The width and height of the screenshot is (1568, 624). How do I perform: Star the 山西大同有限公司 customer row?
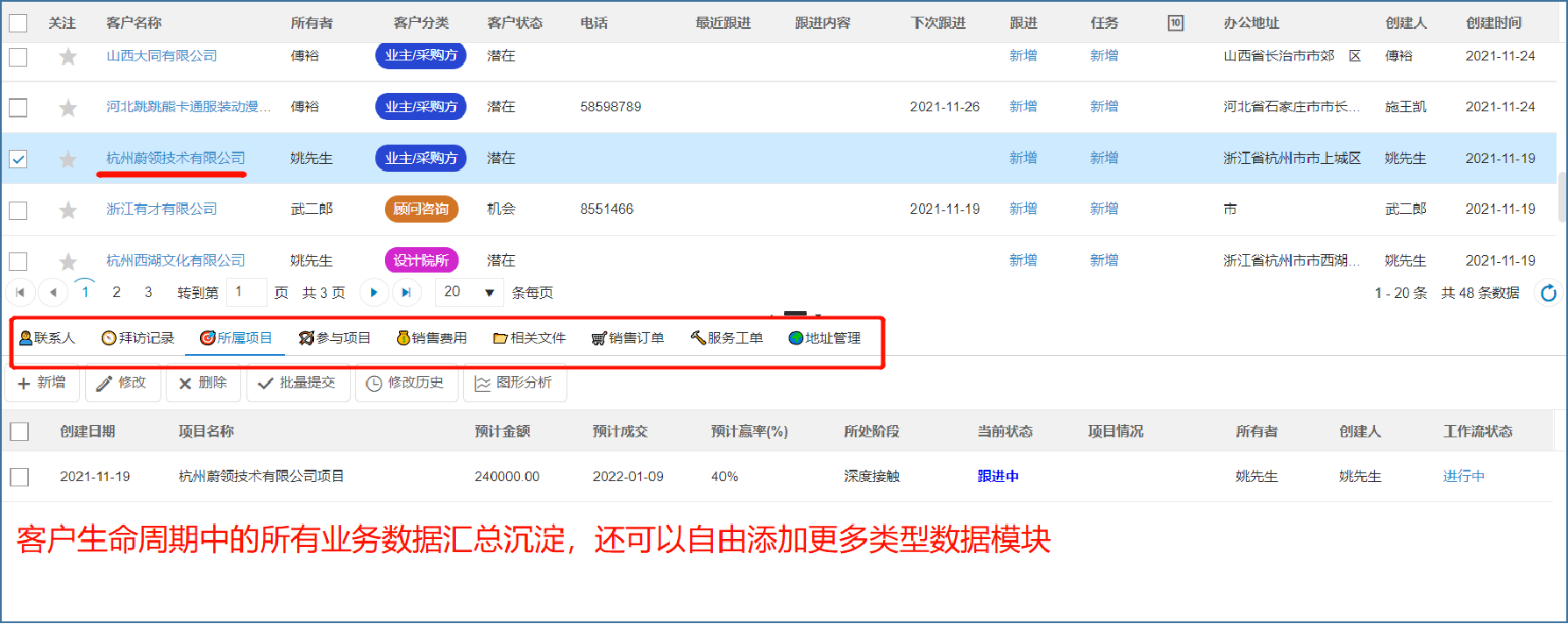pos(68,57)
